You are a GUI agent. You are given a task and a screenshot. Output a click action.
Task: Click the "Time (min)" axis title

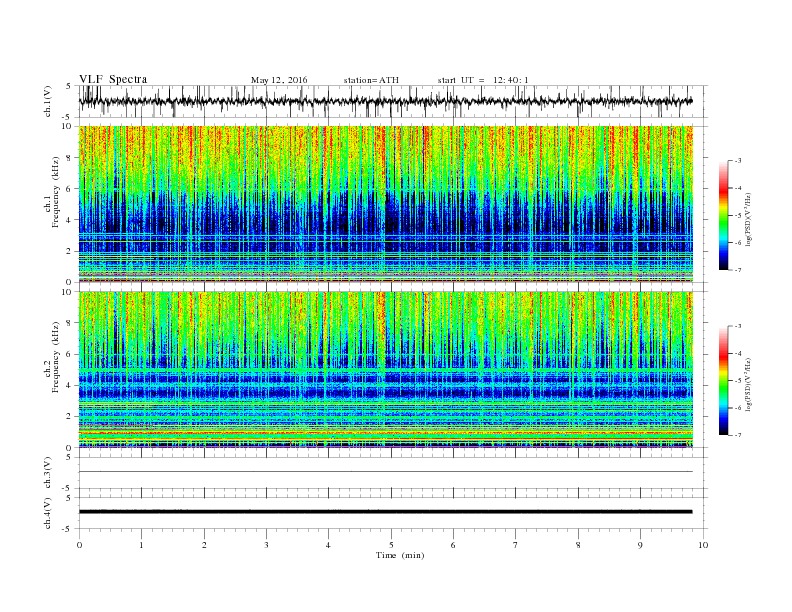click(400, 555)
